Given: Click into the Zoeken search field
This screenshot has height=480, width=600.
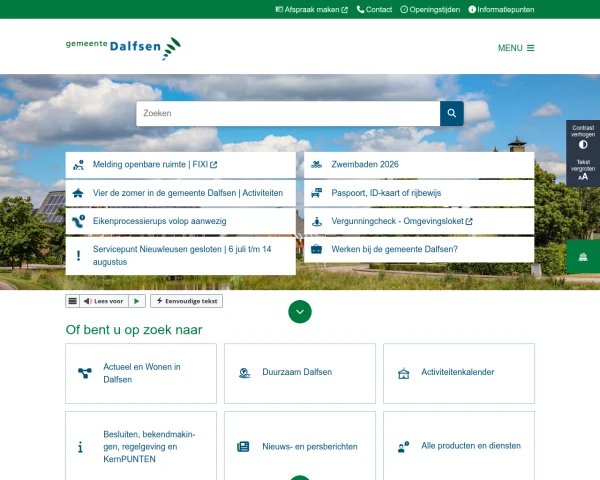Looking at the screenshot, I should point(288,113).
